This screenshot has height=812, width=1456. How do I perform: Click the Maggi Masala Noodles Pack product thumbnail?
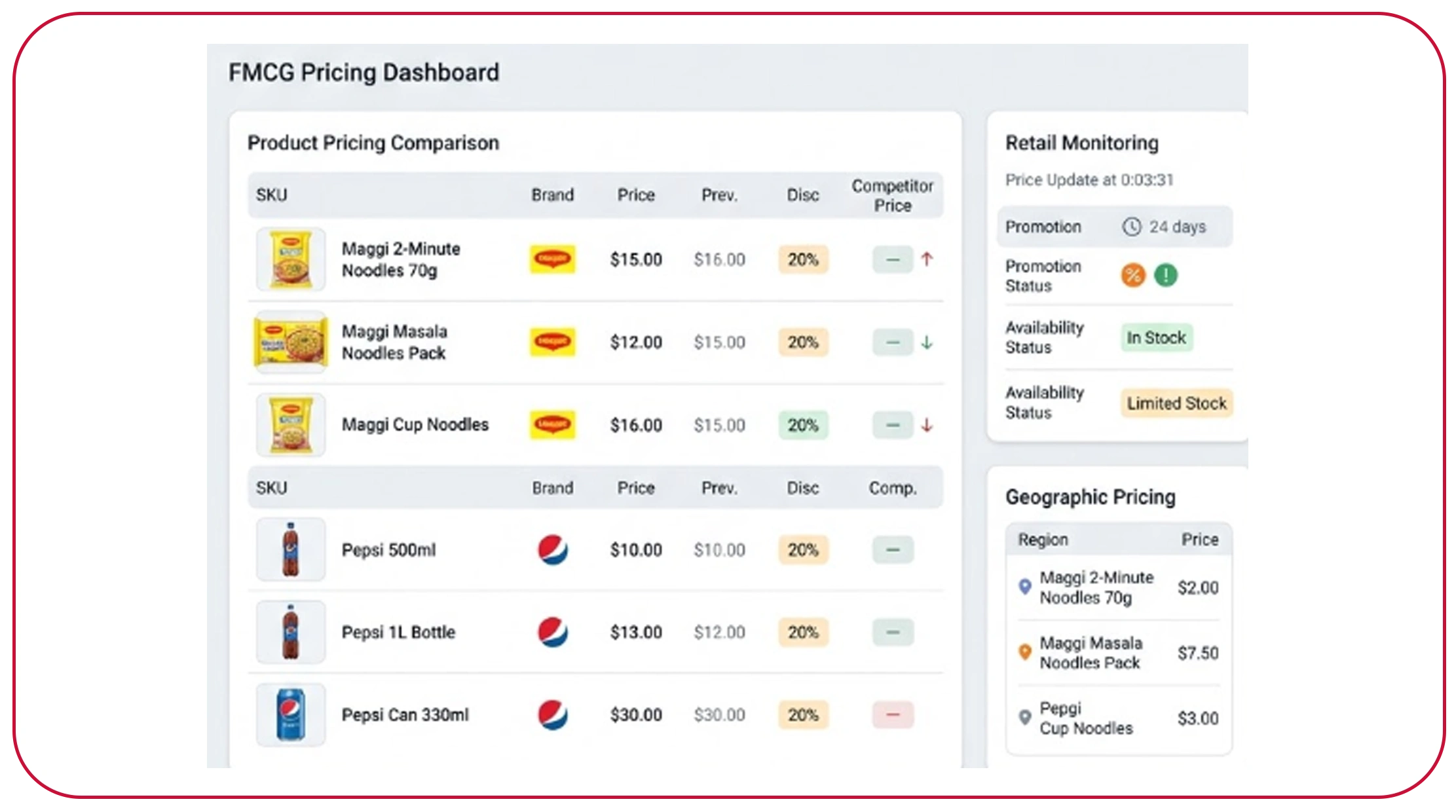click(x=291, y=342)
